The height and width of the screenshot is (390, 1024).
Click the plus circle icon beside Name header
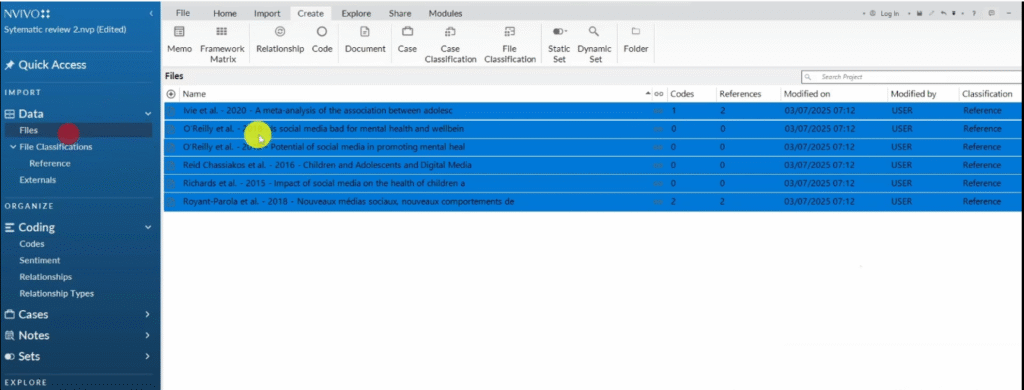click(x=171, y=94)
